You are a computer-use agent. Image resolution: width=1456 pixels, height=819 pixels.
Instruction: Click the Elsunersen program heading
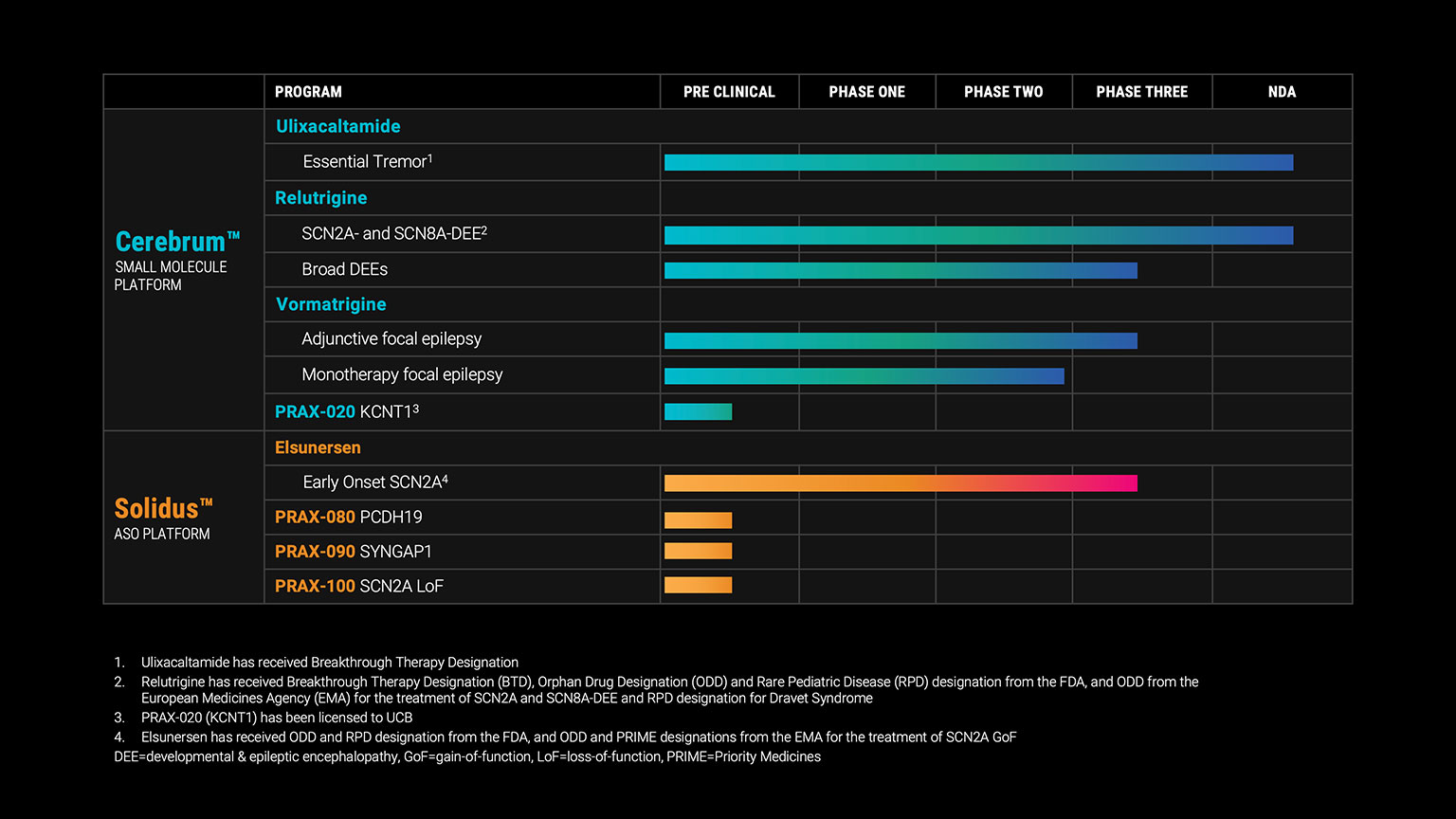318,447
